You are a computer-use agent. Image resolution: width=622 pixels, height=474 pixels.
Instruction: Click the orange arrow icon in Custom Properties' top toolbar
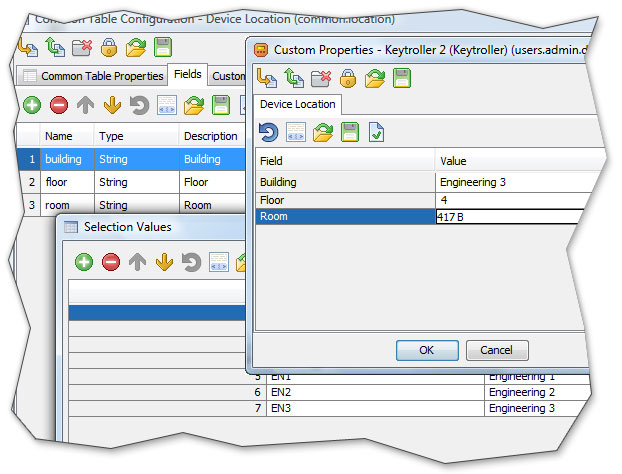[267, 78]
